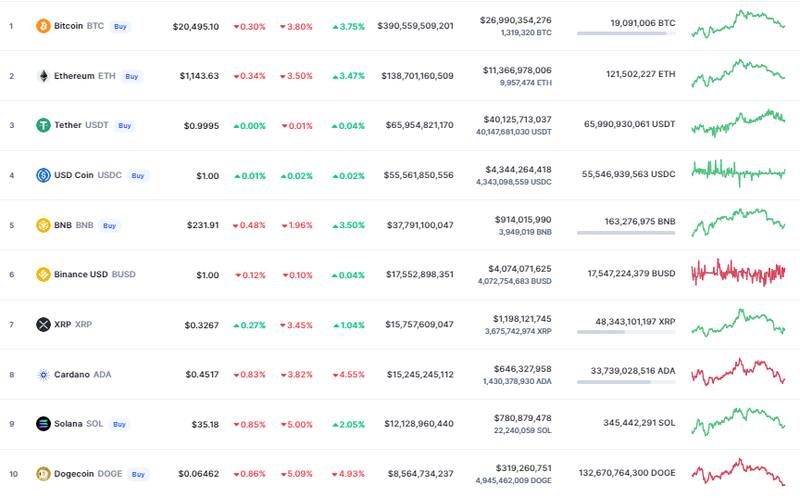Click the black XRP logo icon
This screenshot has width=800, height=498.
[43, 324]
